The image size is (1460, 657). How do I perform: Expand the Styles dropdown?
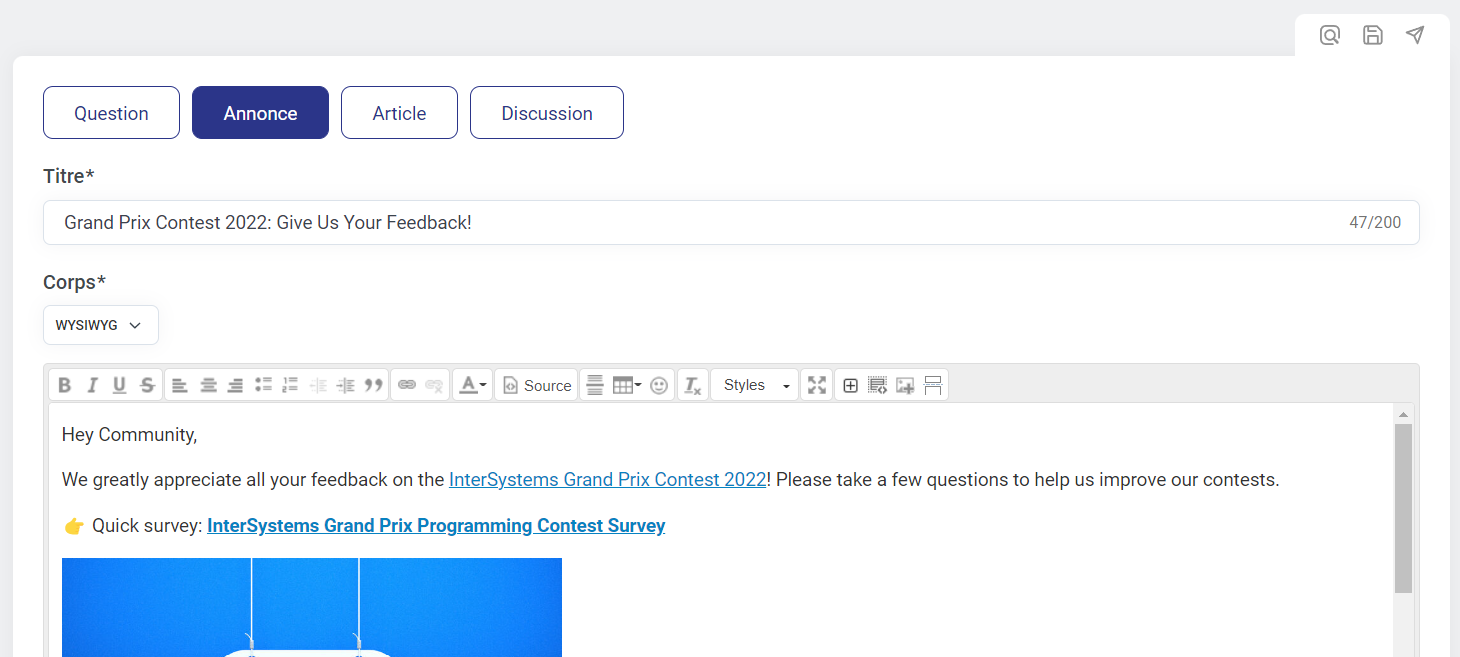tap(755, 385)
